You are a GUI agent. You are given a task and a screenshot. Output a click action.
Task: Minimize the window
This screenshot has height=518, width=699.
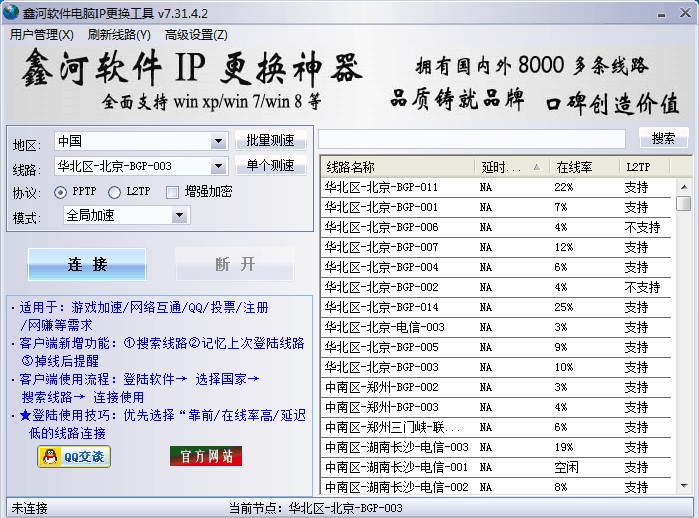point(662,15)
